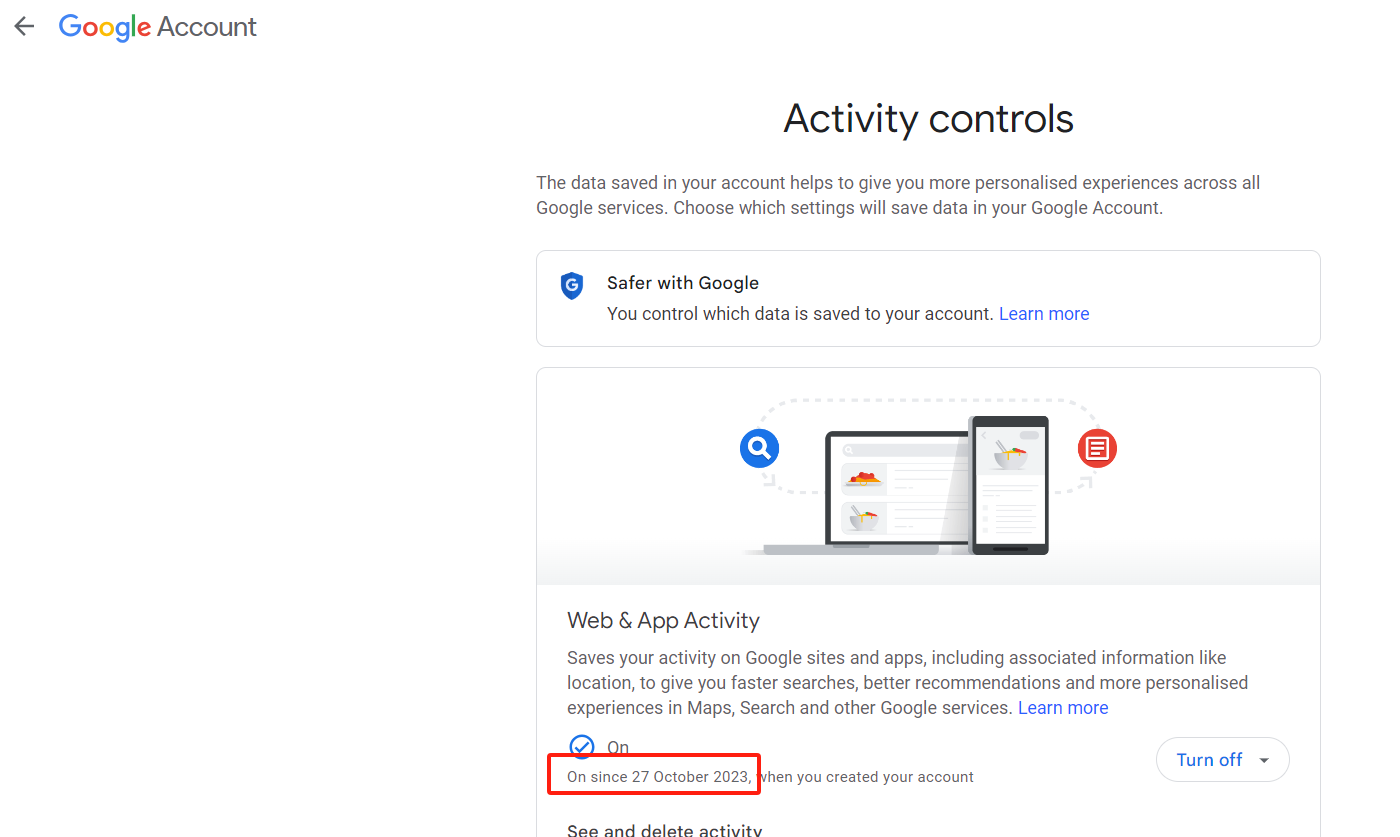The image size is (1400, 837).
Task: Click the Google logo in header
Action: (104, 28)
